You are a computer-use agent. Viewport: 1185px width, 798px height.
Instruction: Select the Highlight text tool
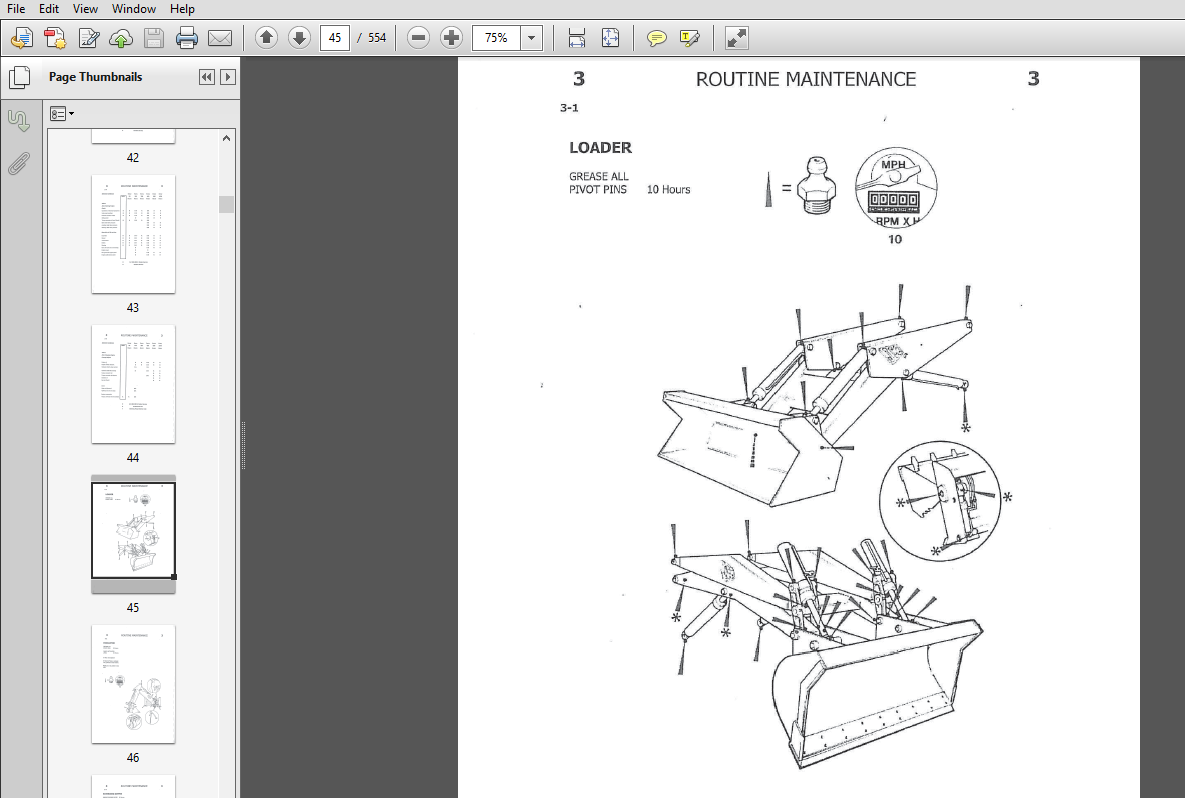click(x=689, y=38)
